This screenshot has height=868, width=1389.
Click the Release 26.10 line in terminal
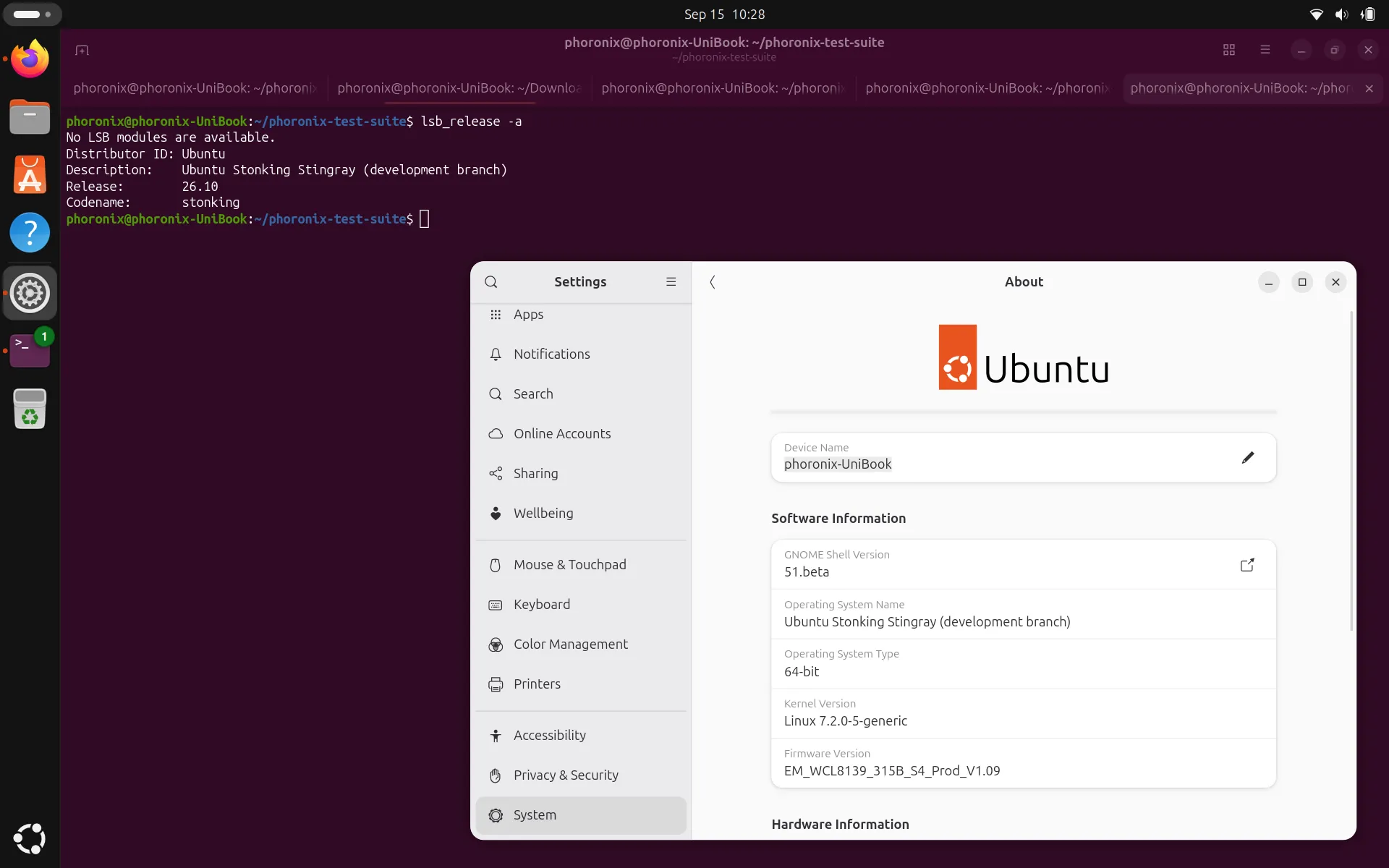142,187
